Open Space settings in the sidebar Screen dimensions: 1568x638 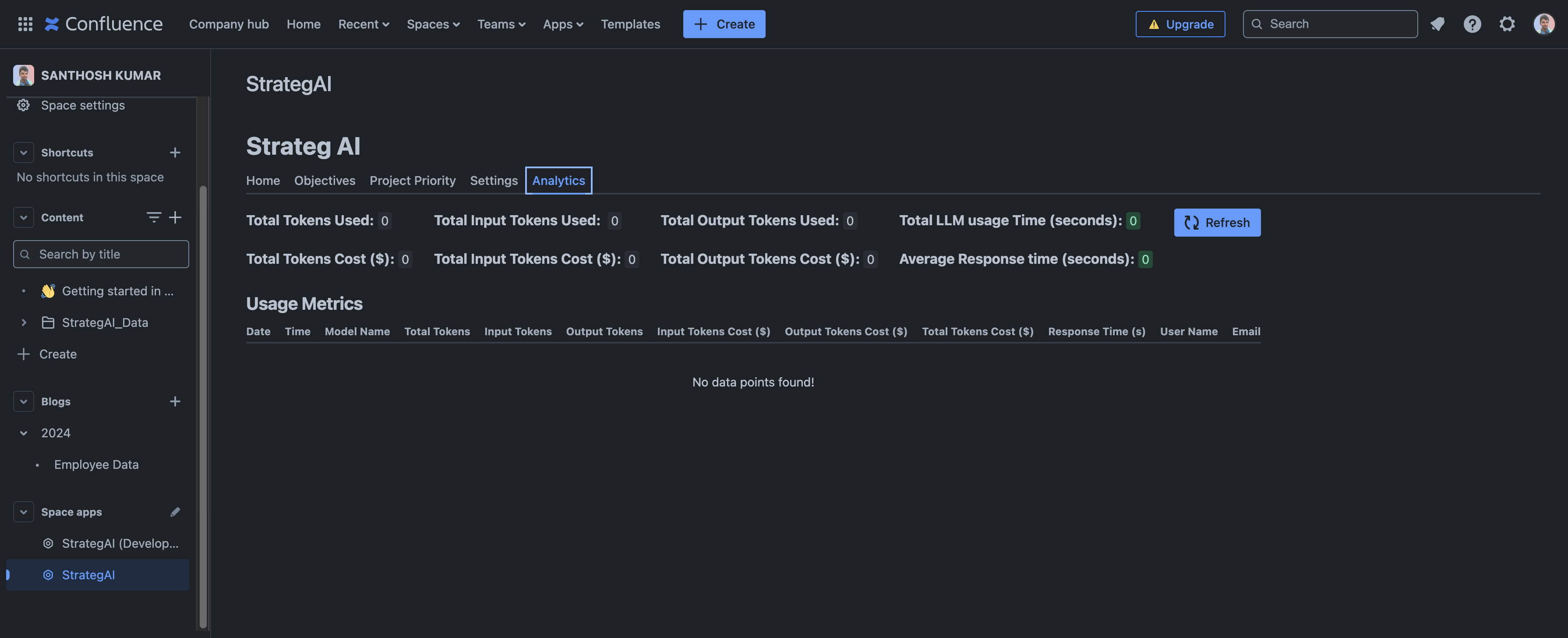(83, 105)
